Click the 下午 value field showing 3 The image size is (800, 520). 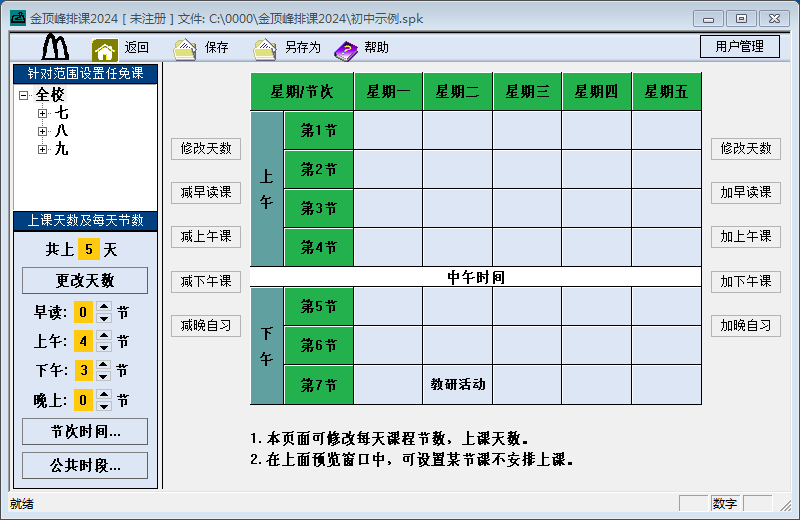point(83,370)
